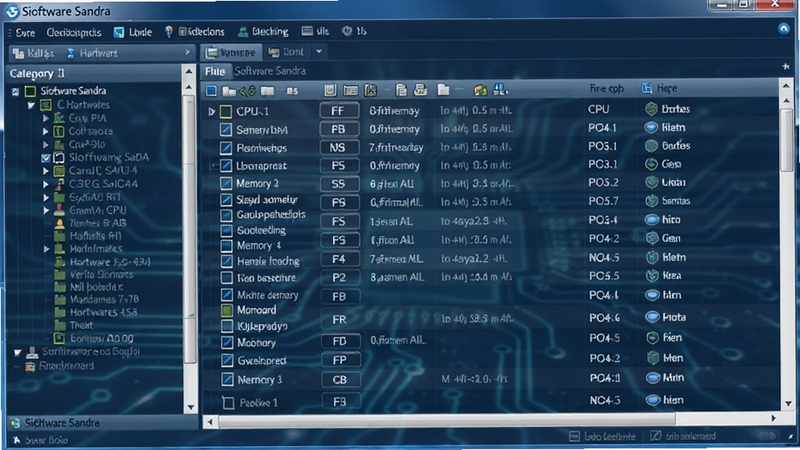Click the blue Hepe document icon
This screenshot has width=800, height=450.
[647, 88]
